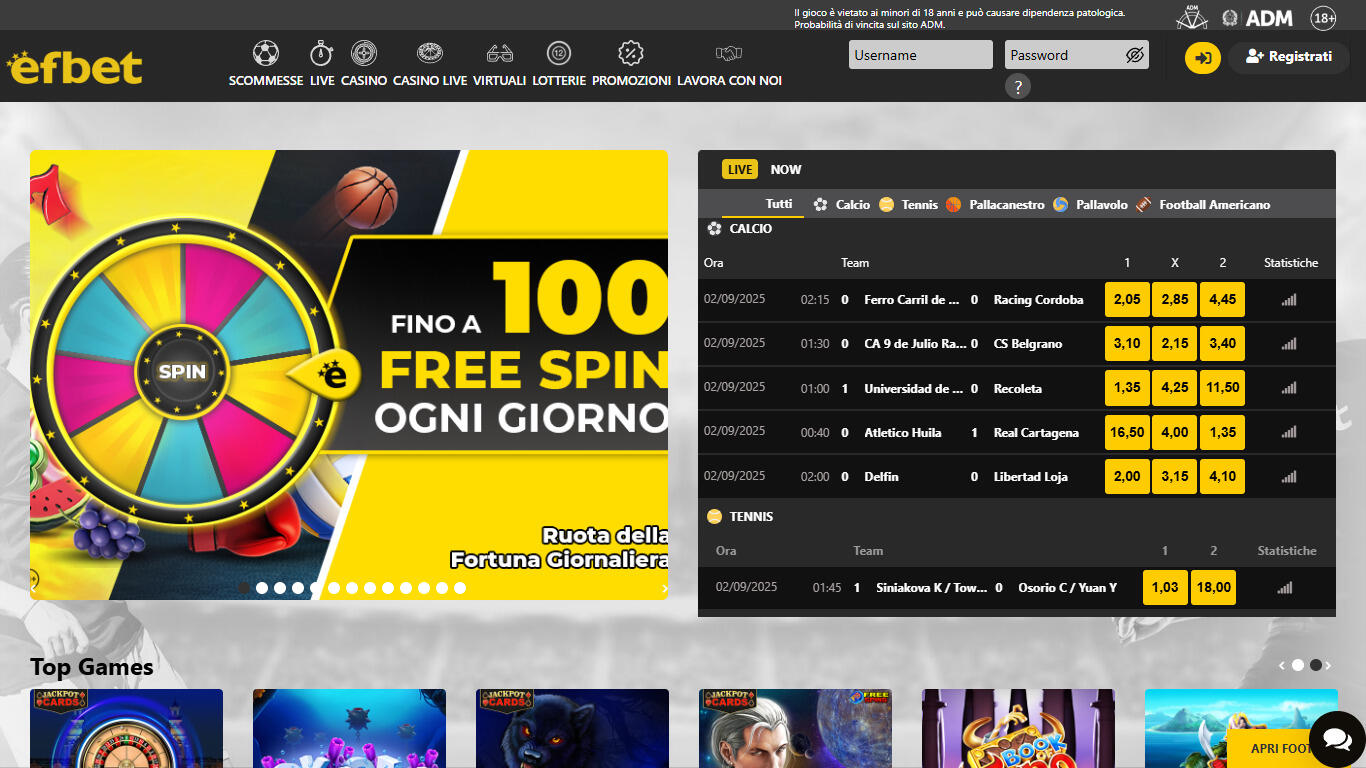Viewport: 1366px width, 768px height.
Task: Open Virtuali glasses icon
Action: coord(500,53)
